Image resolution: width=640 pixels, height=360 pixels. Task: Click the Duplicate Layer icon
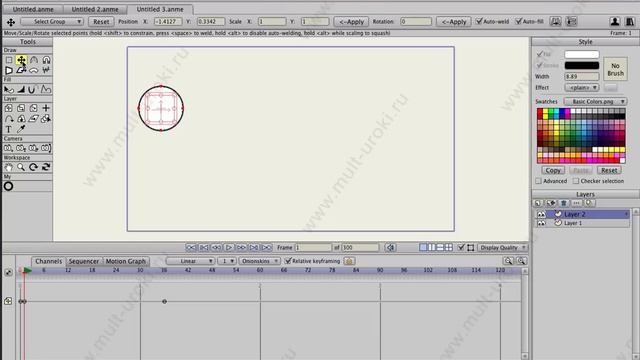551,203
